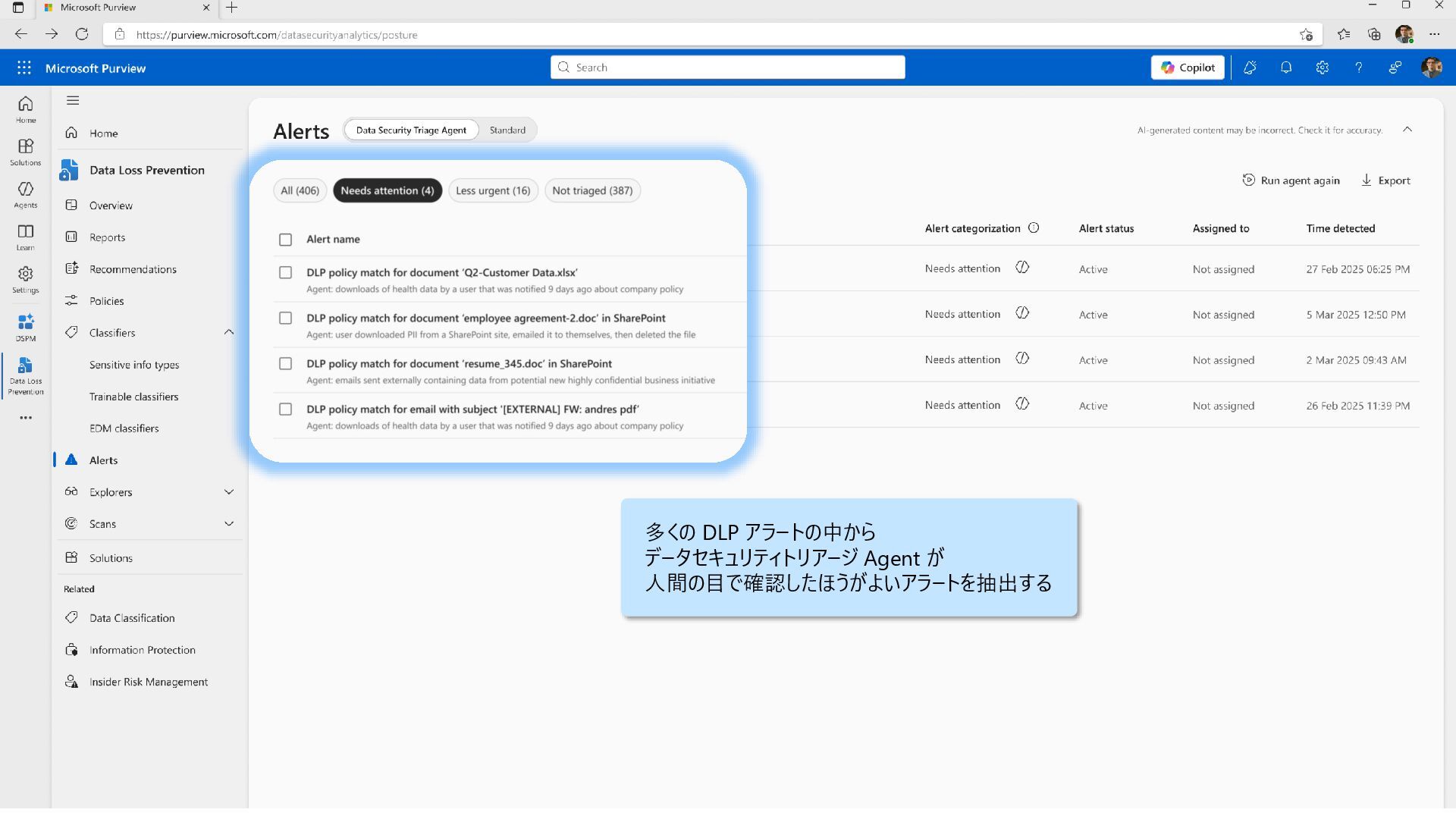Open DSPM from the left rail
Screen dimensions: 1456x819
coord(25,327)
